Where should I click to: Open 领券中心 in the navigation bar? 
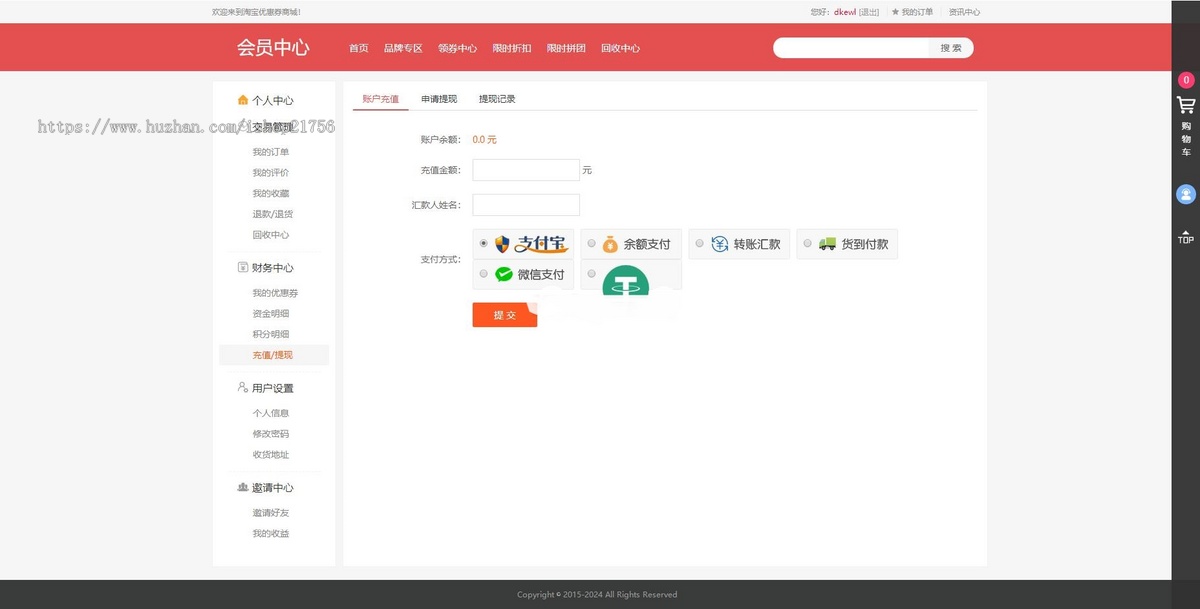457,48
